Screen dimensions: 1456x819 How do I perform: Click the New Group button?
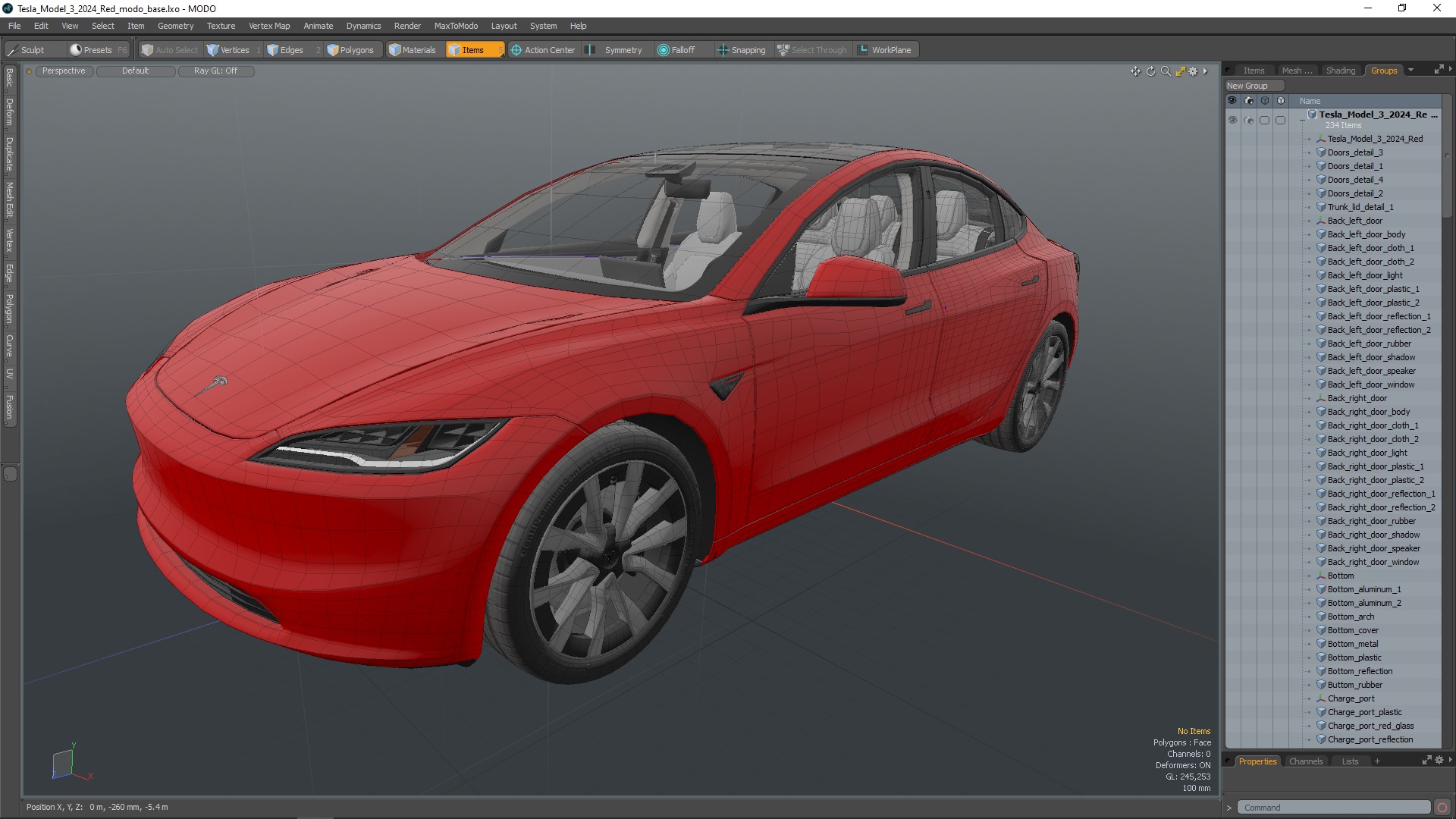[1254, 86]
